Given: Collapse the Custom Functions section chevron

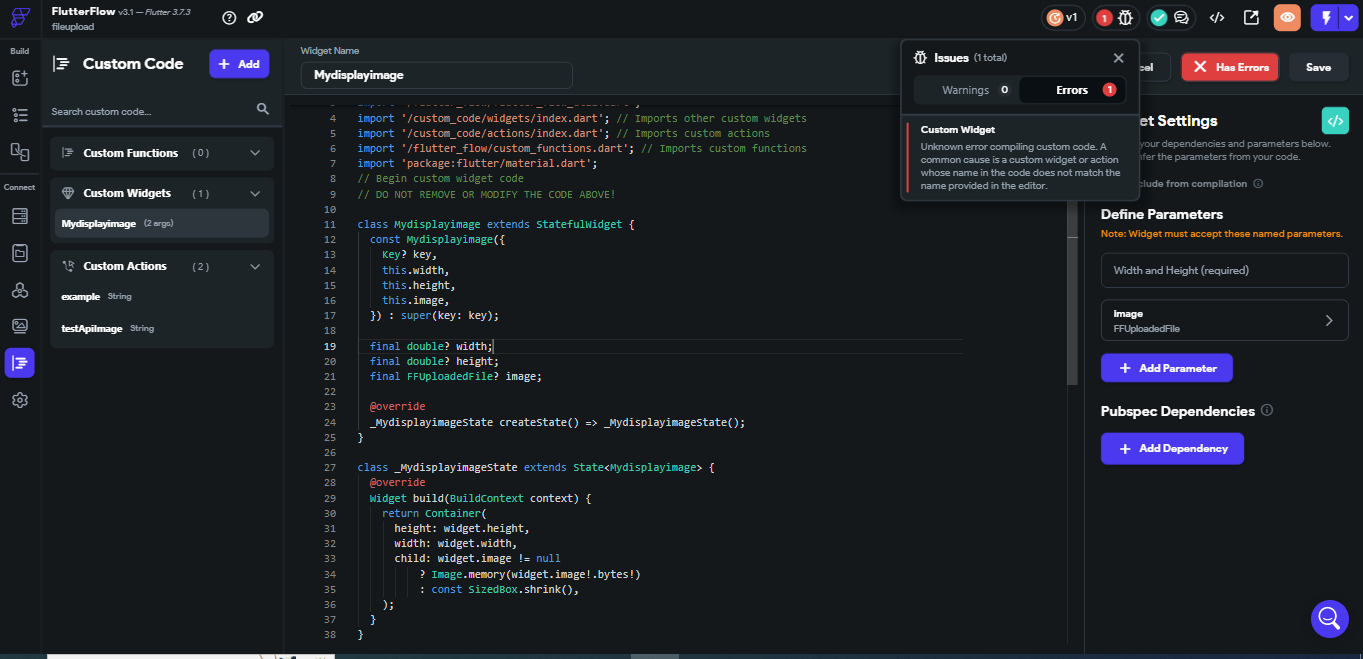Looking at the screenshot, I should (x=255, y=153).
